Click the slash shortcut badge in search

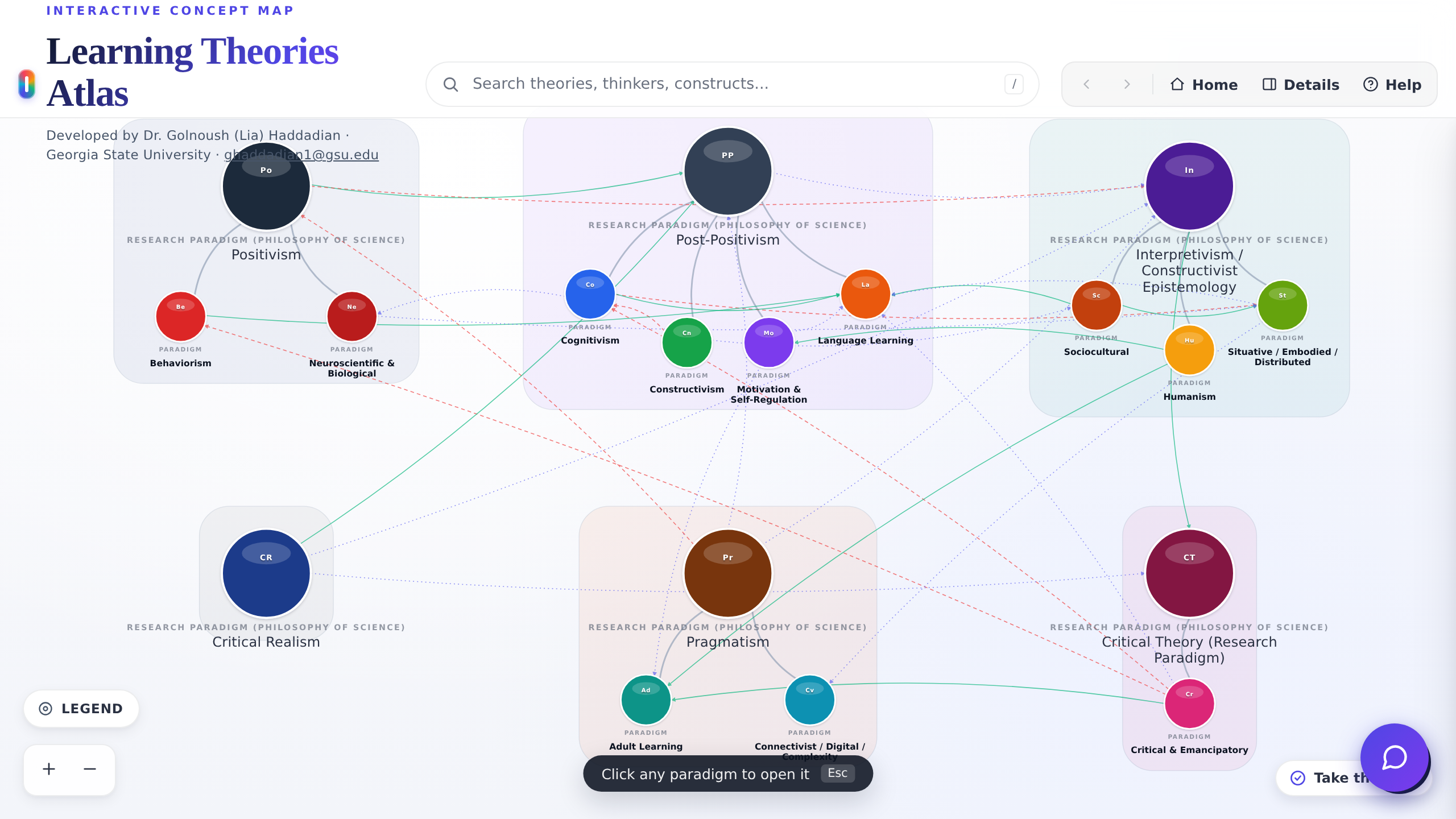pyautogui.click(x=1014, y=84)
